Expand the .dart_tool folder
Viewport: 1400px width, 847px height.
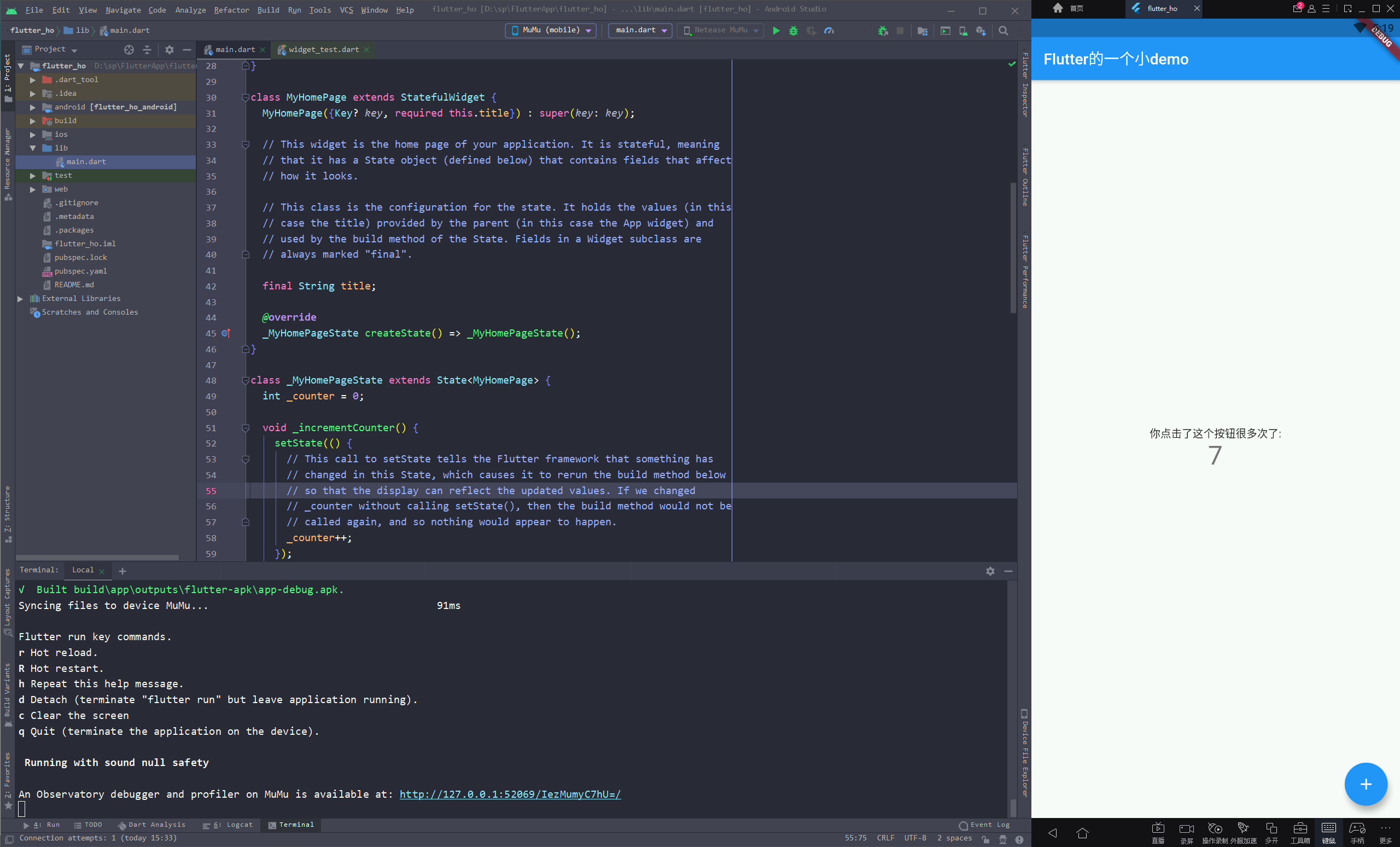33,79
